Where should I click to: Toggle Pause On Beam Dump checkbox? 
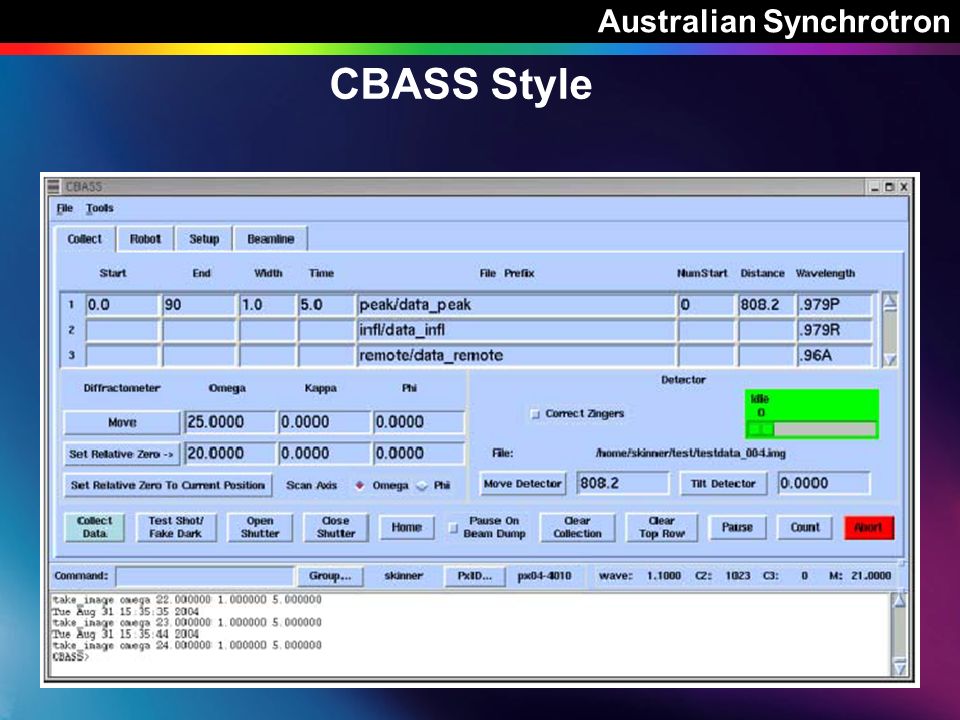[453, 528]
